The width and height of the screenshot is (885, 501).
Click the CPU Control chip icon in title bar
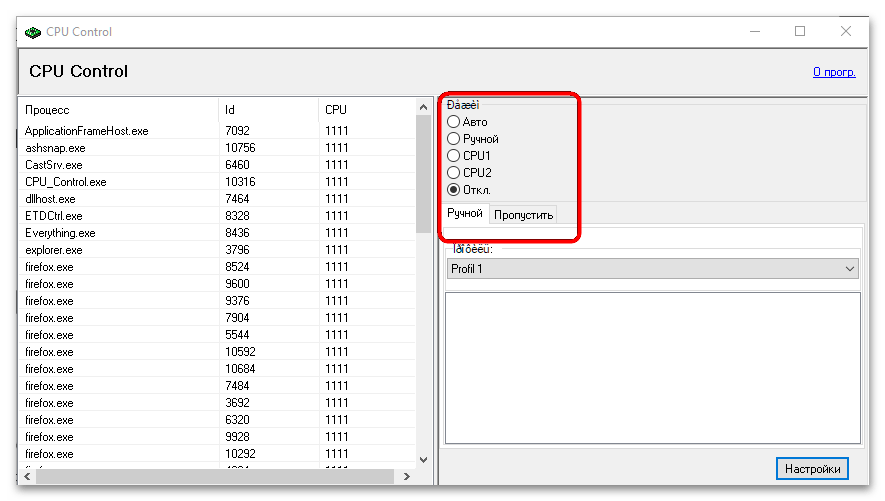coord(33,32)
